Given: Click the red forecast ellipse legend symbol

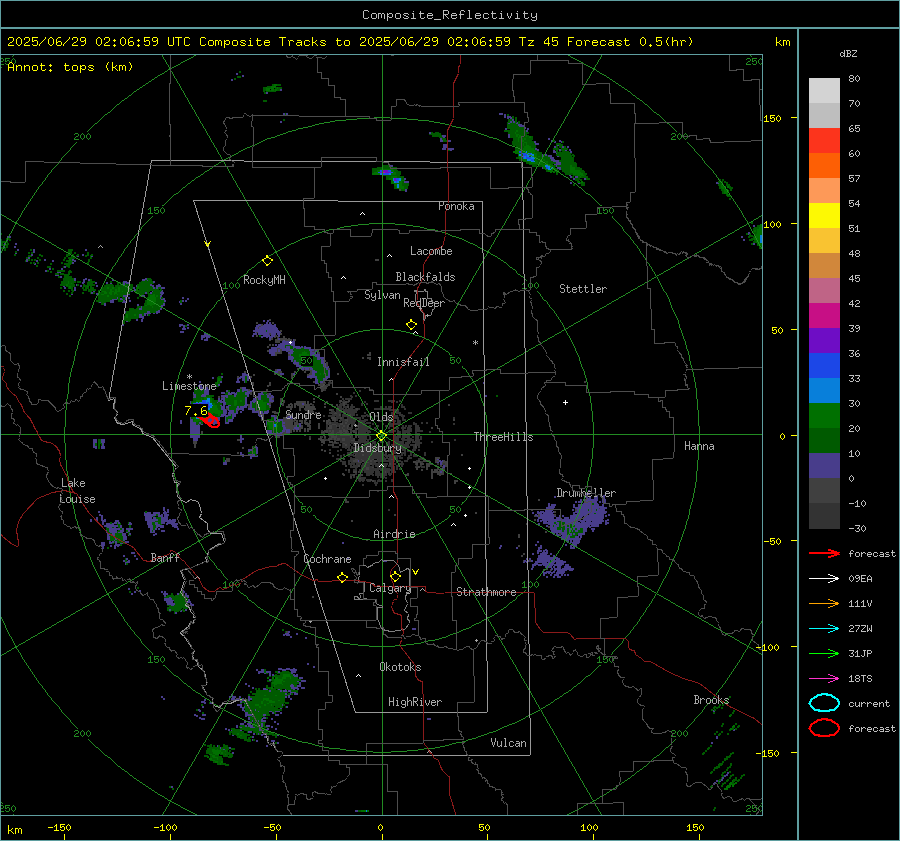Looking at the screenshot, I should pyautogui.click(x=824, y=728).
